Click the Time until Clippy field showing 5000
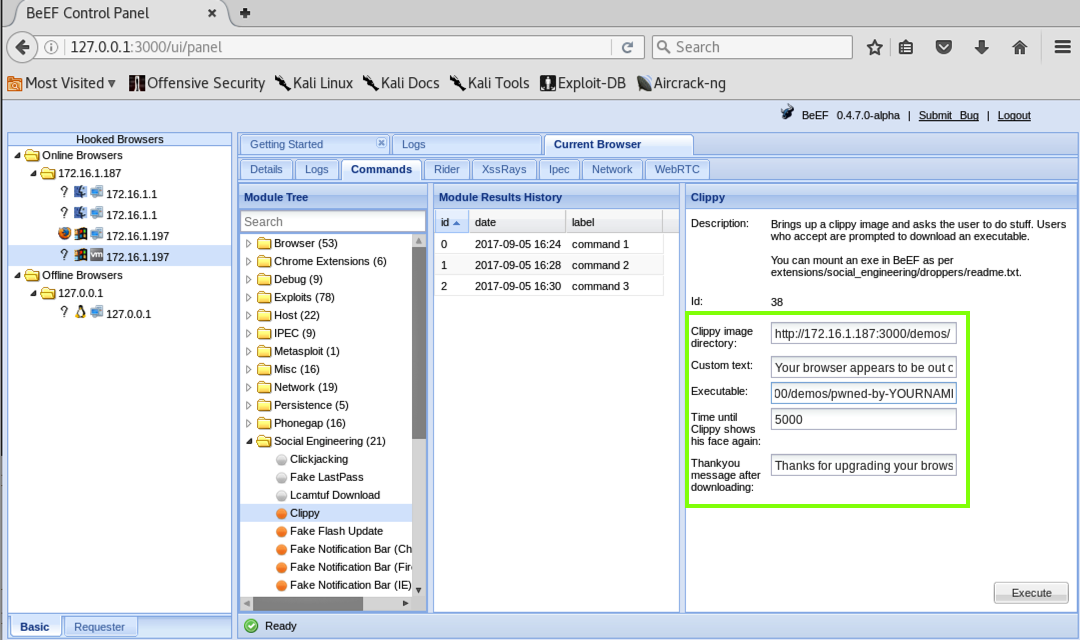This screenshot has height=640, width=1080. (x=864, y=420)
